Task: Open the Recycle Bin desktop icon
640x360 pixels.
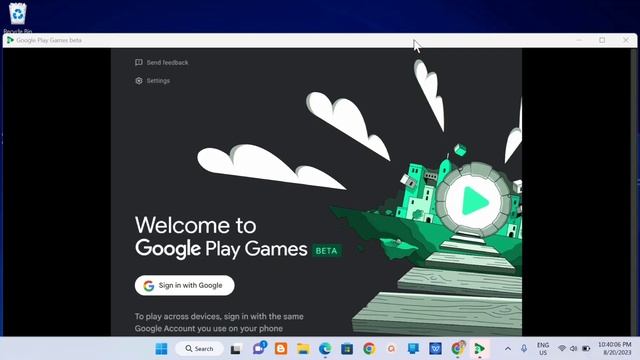Action: pos(18,18)
